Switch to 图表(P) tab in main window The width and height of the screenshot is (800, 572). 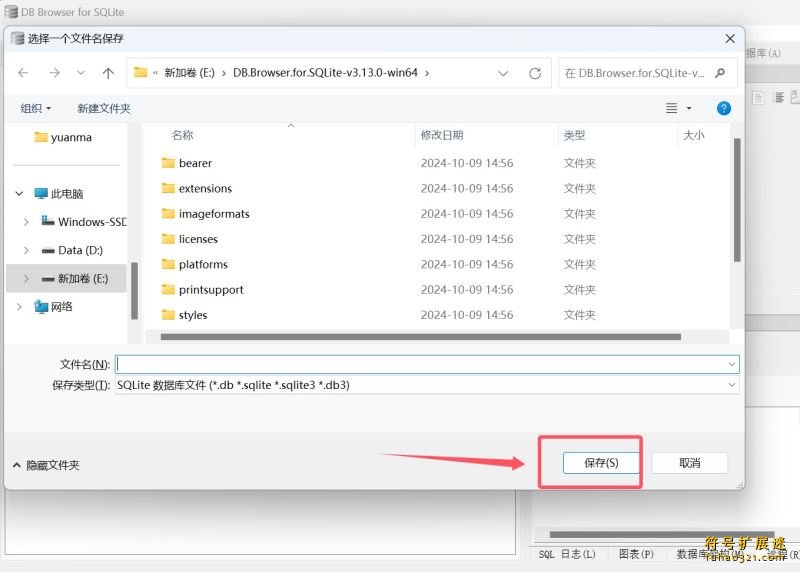coord(636,554)
